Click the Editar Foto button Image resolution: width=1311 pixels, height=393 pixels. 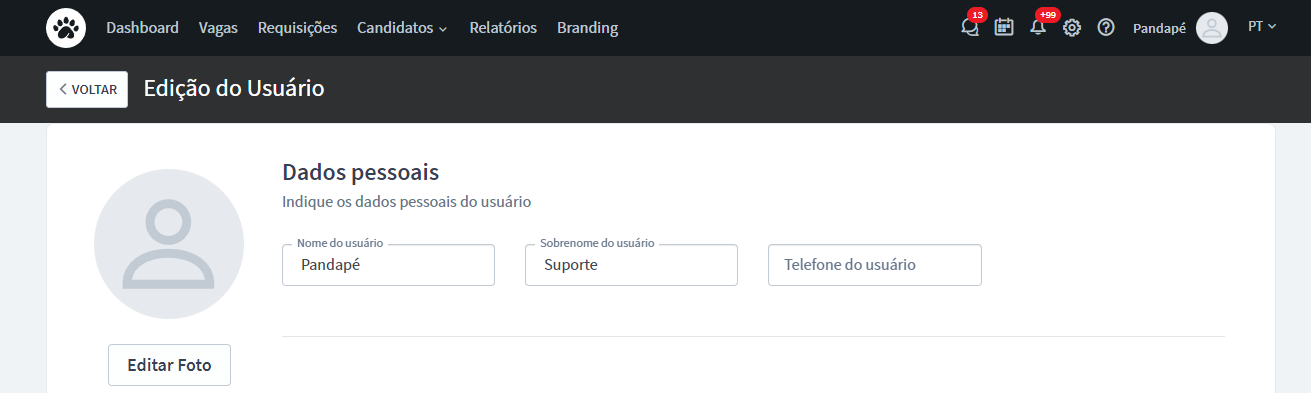(169, 365)
